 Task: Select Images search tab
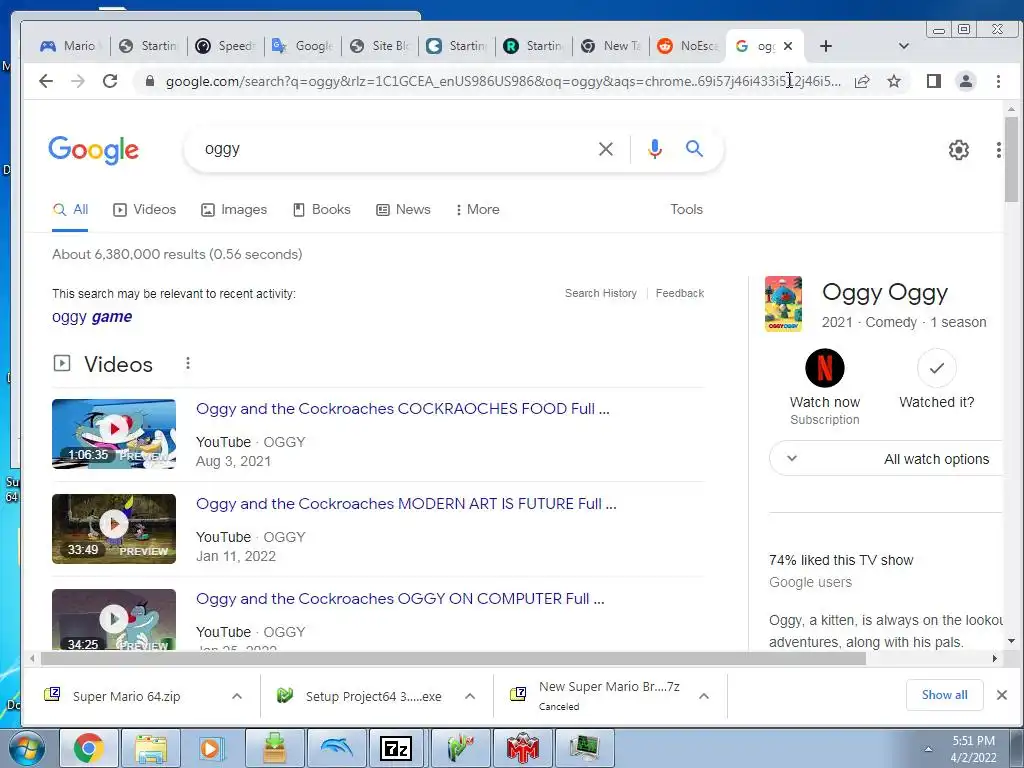234,210
